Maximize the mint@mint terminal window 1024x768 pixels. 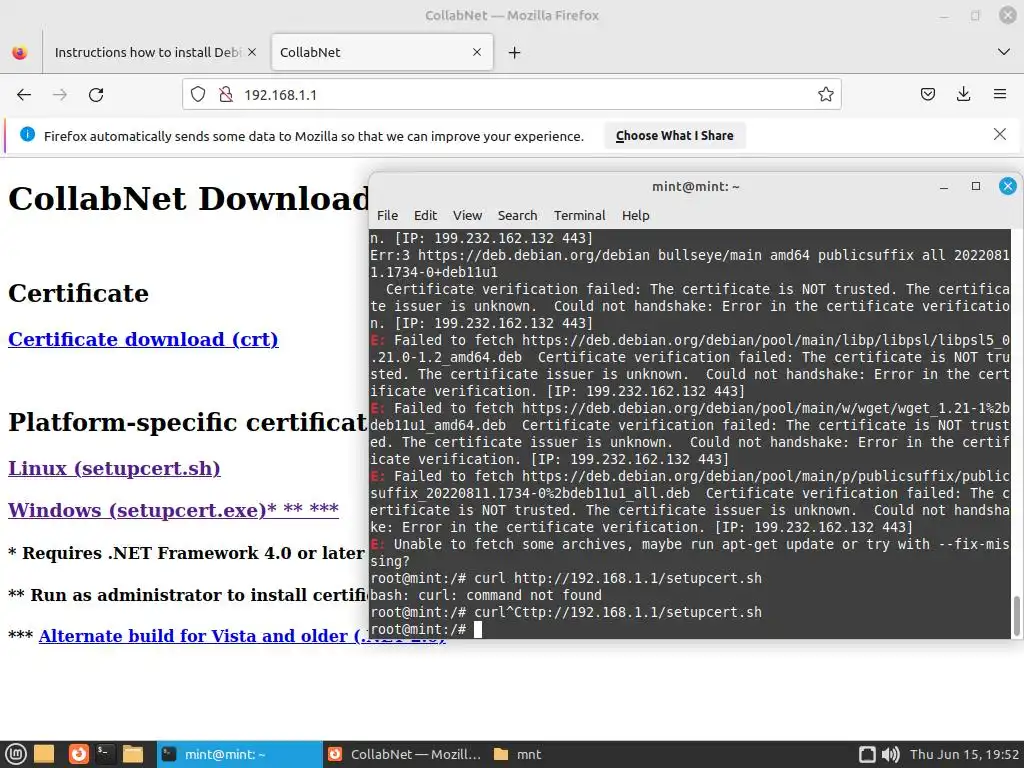click(976, 186)
